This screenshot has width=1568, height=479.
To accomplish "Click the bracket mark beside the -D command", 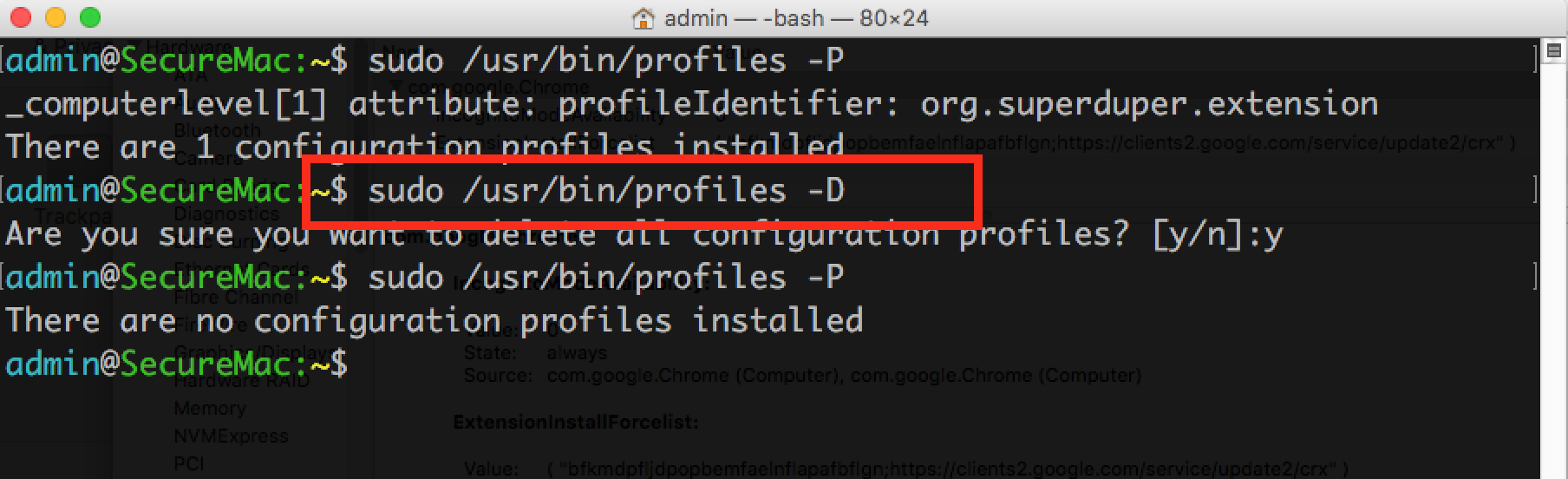I will 1535,189.
